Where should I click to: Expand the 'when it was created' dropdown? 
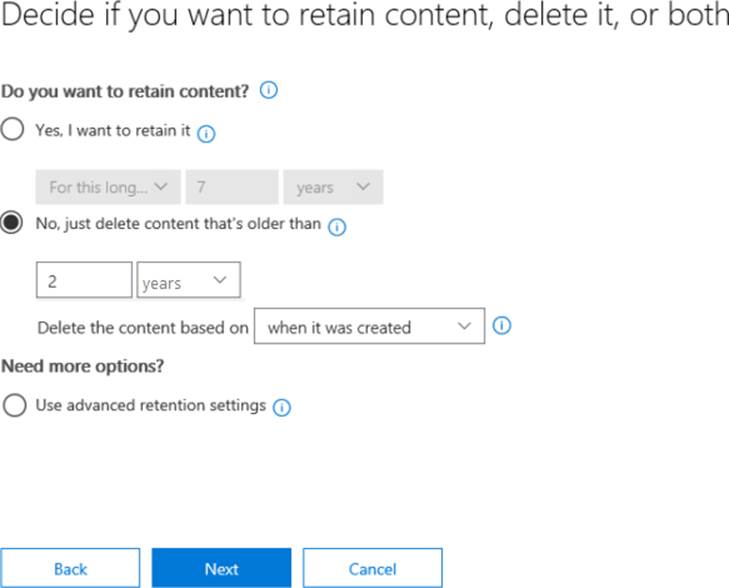click(369, 327)
